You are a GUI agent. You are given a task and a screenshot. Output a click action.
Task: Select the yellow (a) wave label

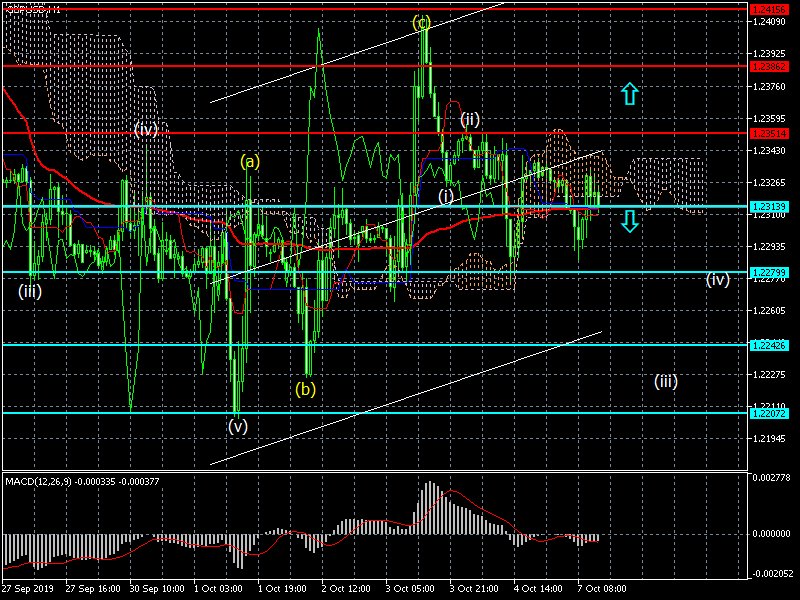250,160
